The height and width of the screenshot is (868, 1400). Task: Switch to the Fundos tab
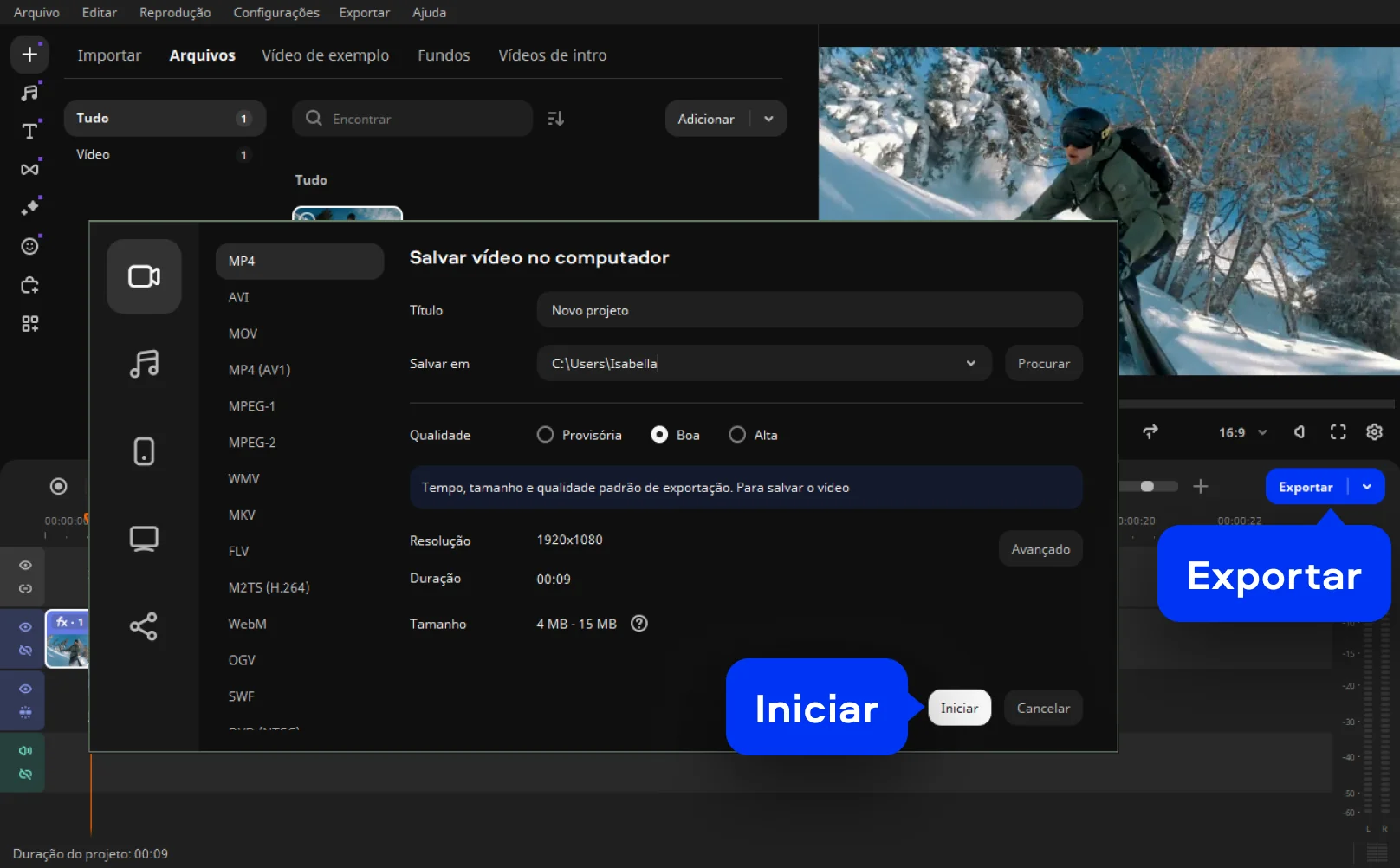tap(444, 55)
